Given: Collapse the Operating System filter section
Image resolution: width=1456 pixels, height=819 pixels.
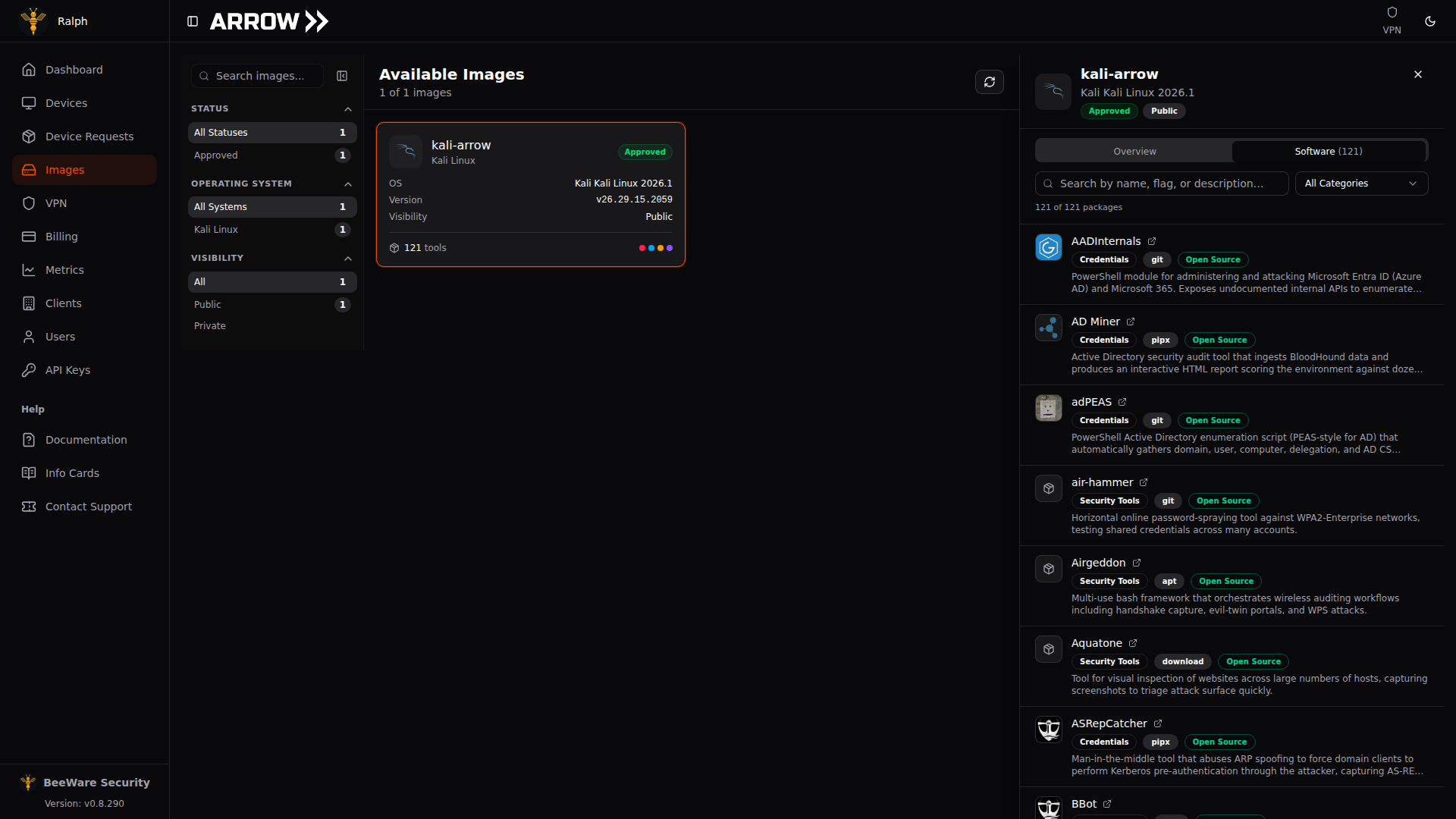Looking at the screenshot, I should pos(348,184).
